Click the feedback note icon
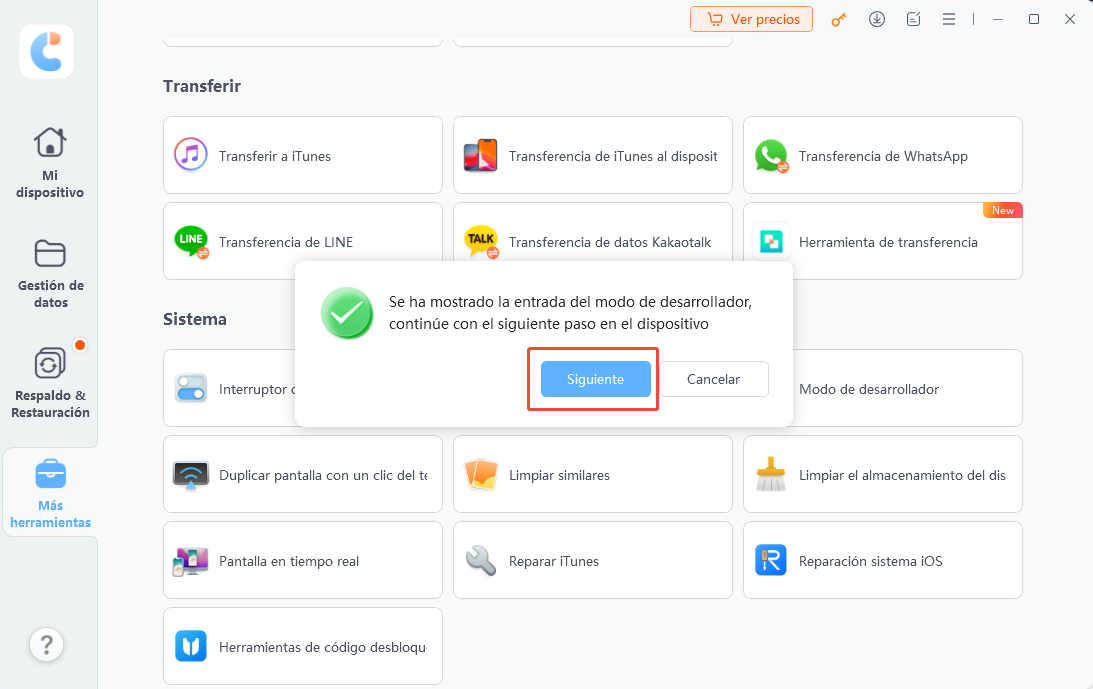The width and height of the screenshot is (1093, 689). click(x=912, y=20)
